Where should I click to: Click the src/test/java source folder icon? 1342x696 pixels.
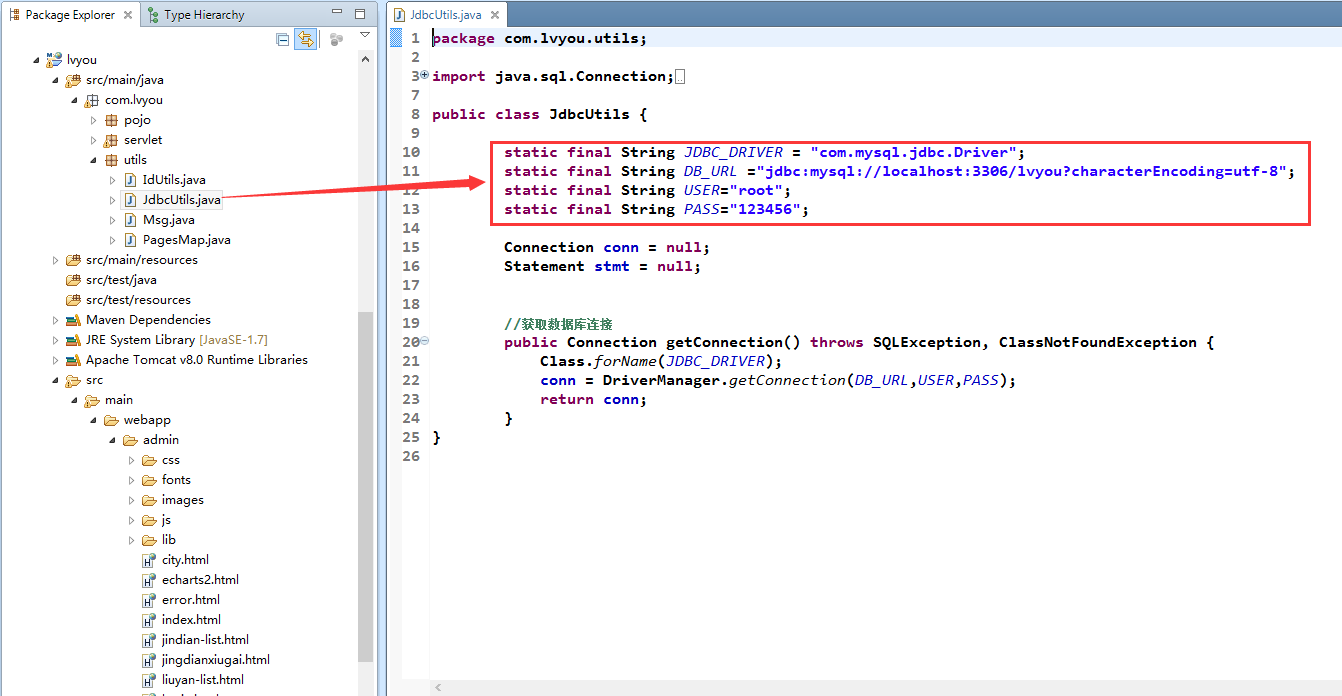pyautogui.click(x=73, y=280)
